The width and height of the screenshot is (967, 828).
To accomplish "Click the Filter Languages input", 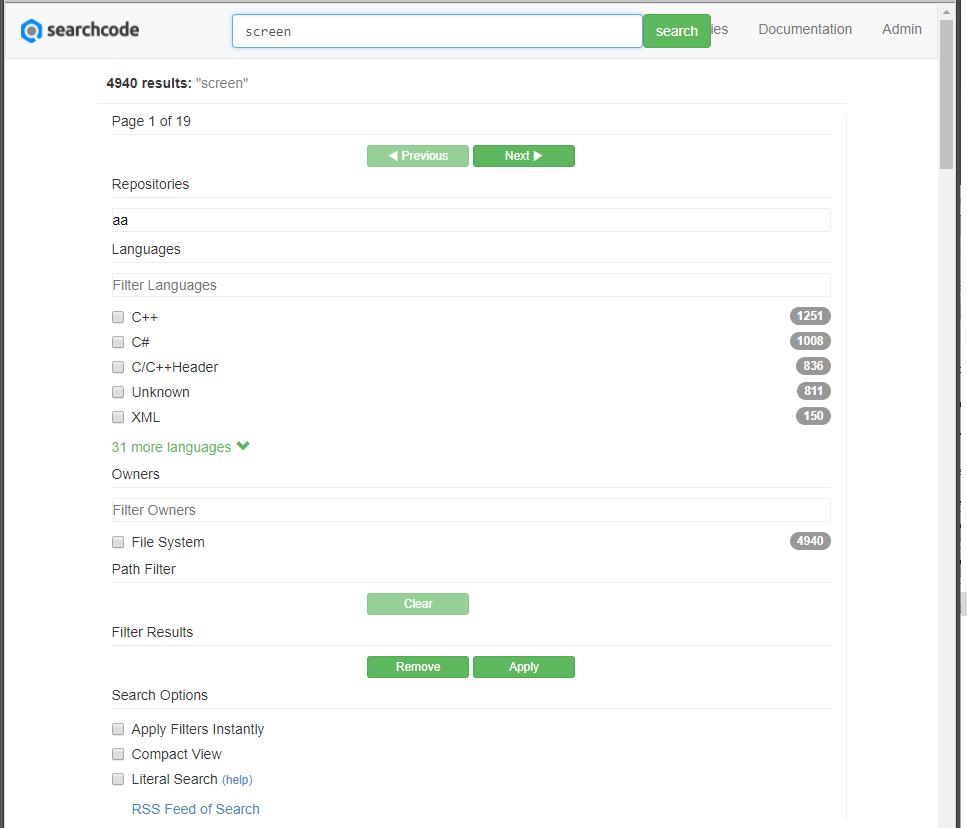I will point(471,285).
